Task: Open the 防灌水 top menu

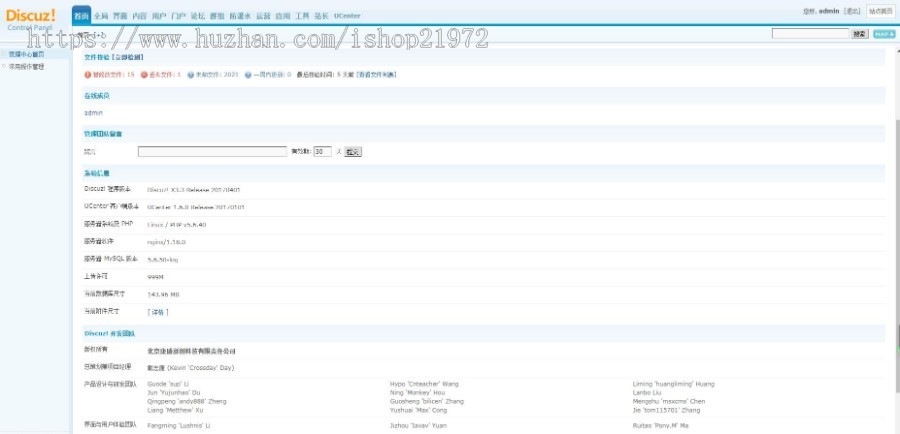Action: pyautogui.click(x=240, y=16)
